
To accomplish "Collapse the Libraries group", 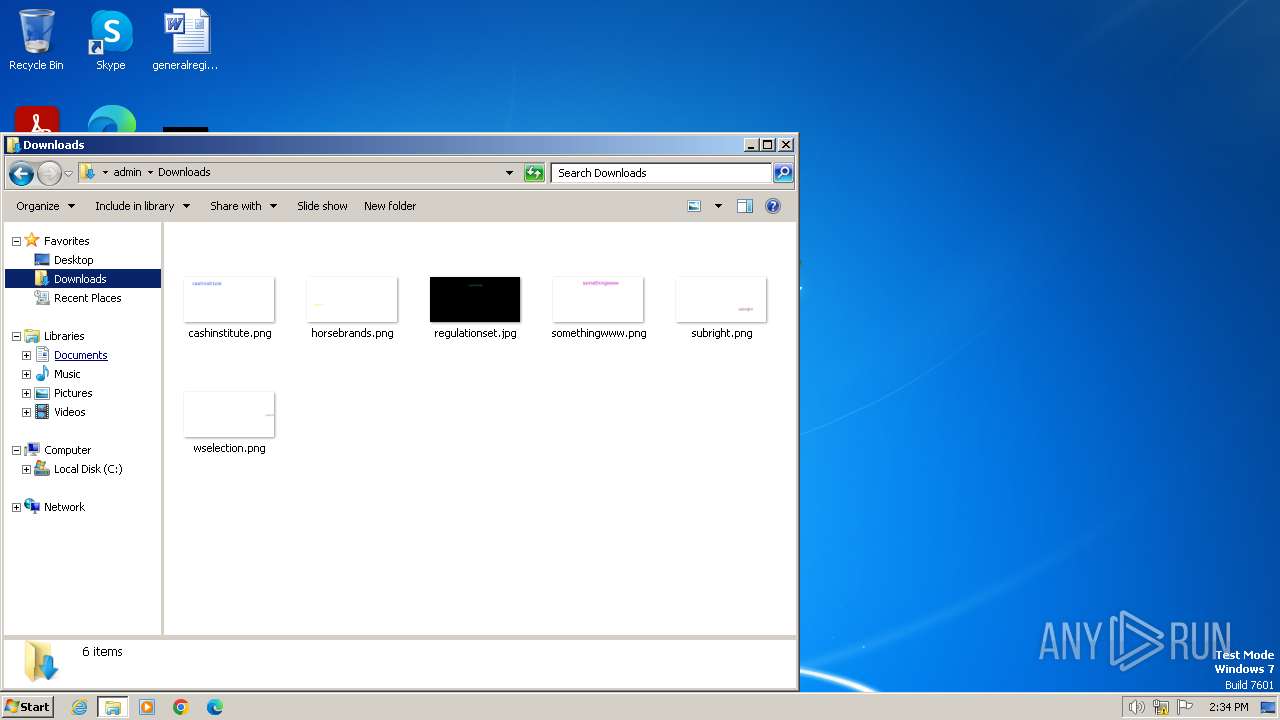I will coord(16,336).
